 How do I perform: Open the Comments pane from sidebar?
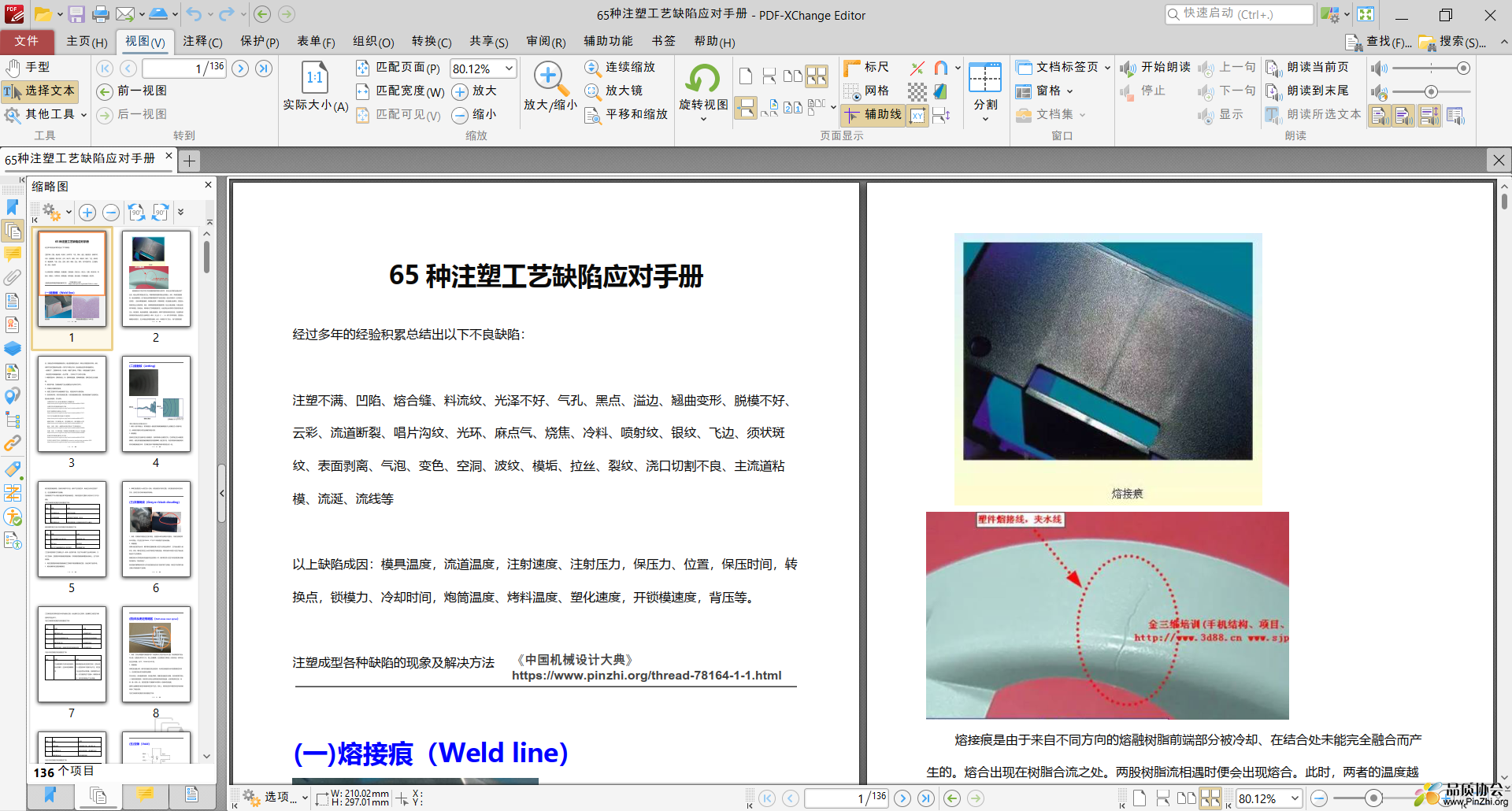[12, 254]
